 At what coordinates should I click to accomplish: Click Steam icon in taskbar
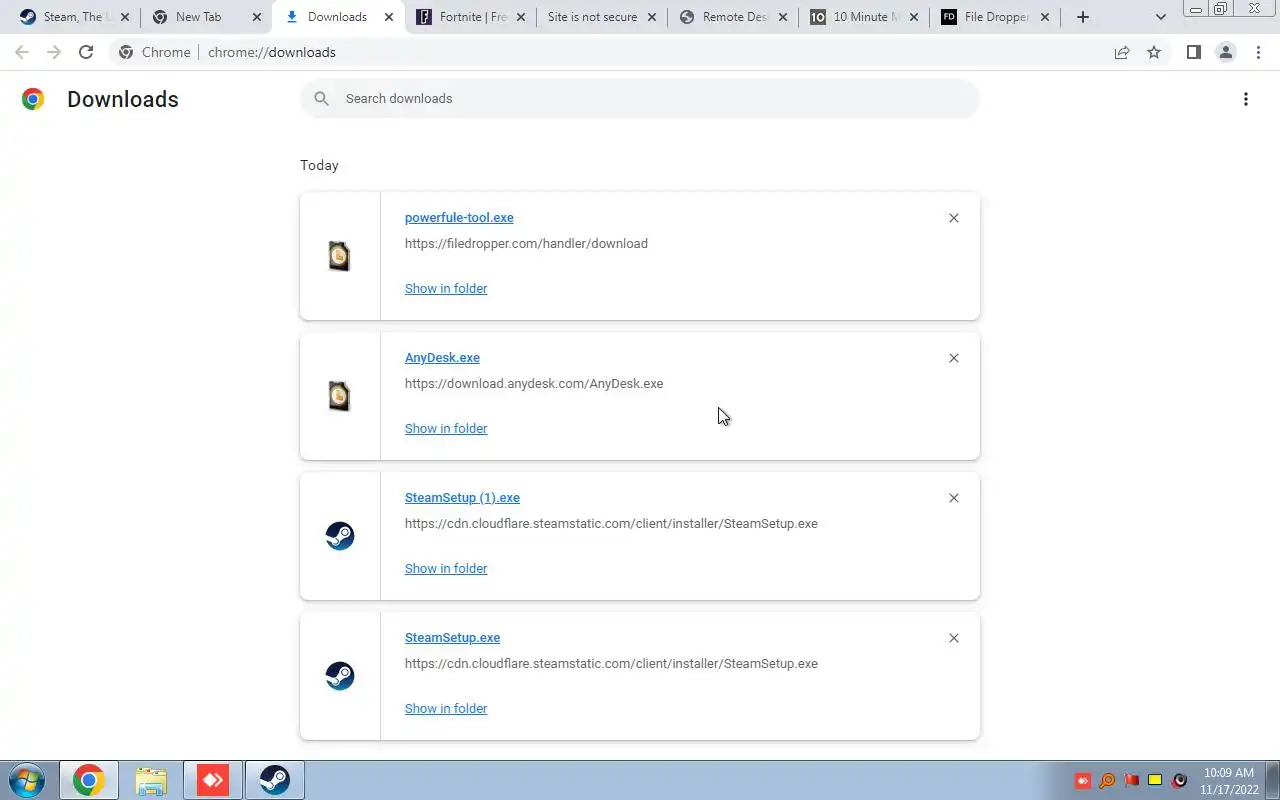pos(275,780)
